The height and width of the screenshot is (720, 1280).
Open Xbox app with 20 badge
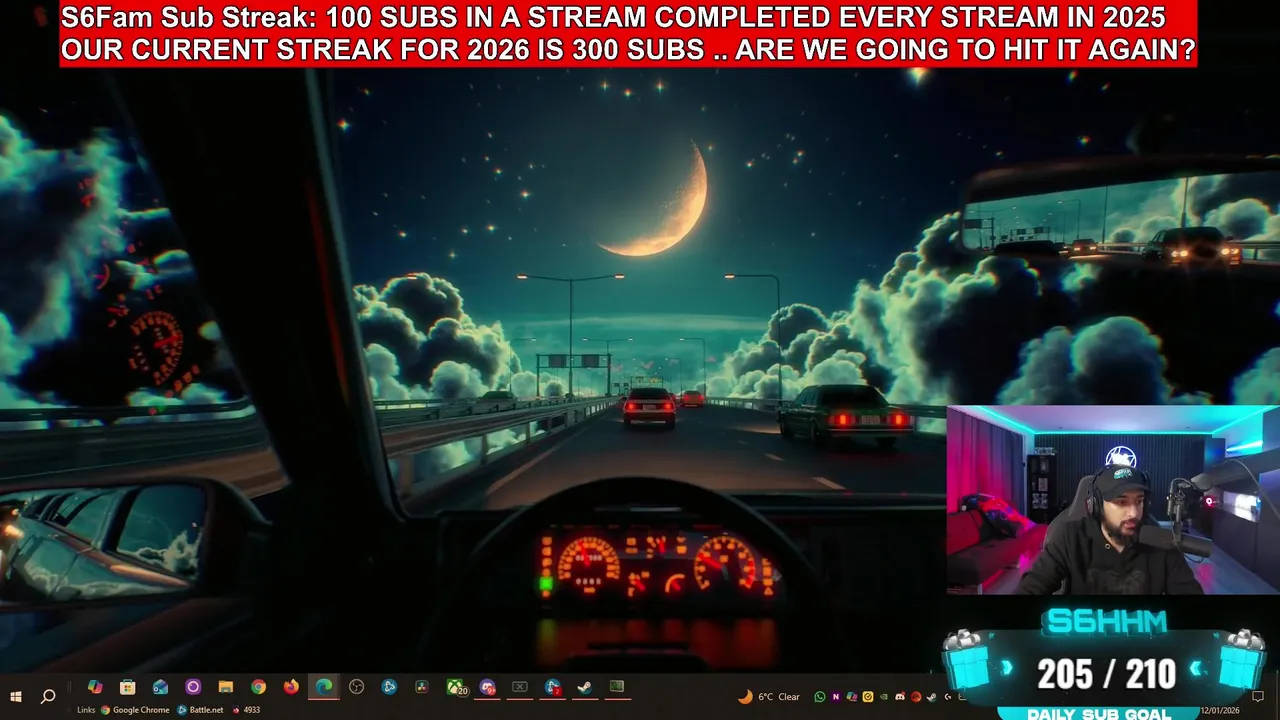(456, 688)
